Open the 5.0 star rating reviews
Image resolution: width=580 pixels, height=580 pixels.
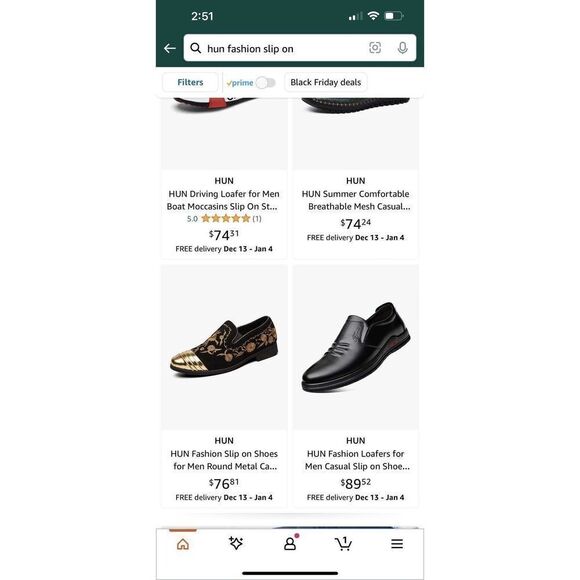[x=224, y=219]
